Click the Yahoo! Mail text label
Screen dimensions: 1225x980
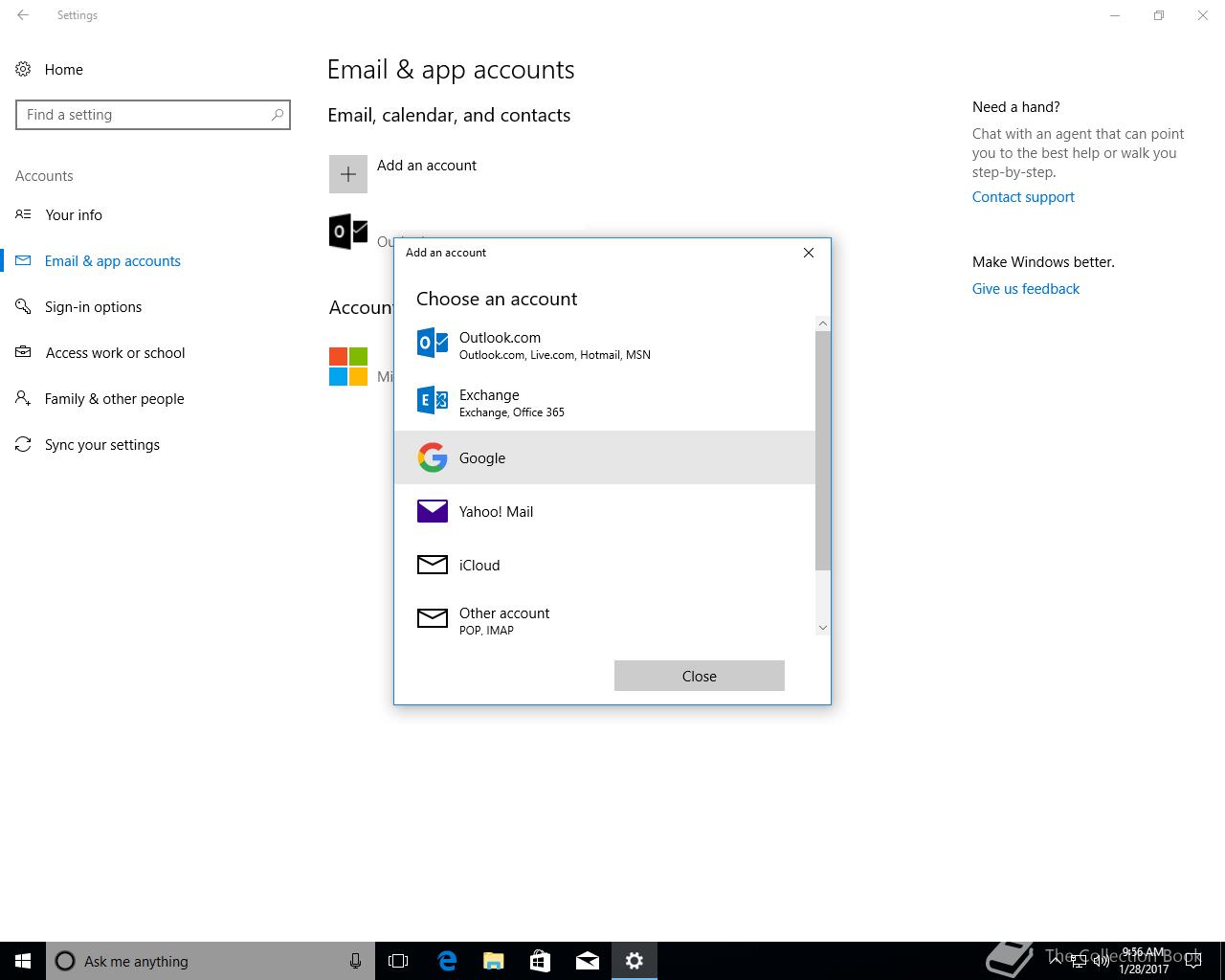tap(496, 512)
